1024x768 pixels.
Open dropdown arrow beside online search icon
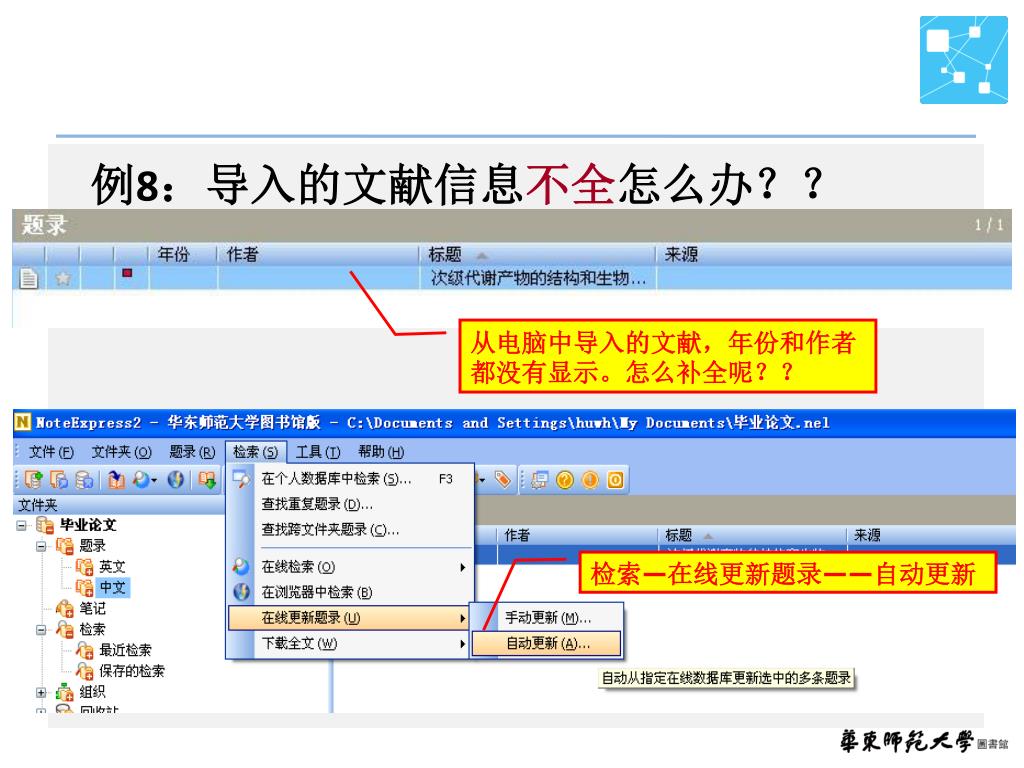pyautogui.click(x=154, y=481)
